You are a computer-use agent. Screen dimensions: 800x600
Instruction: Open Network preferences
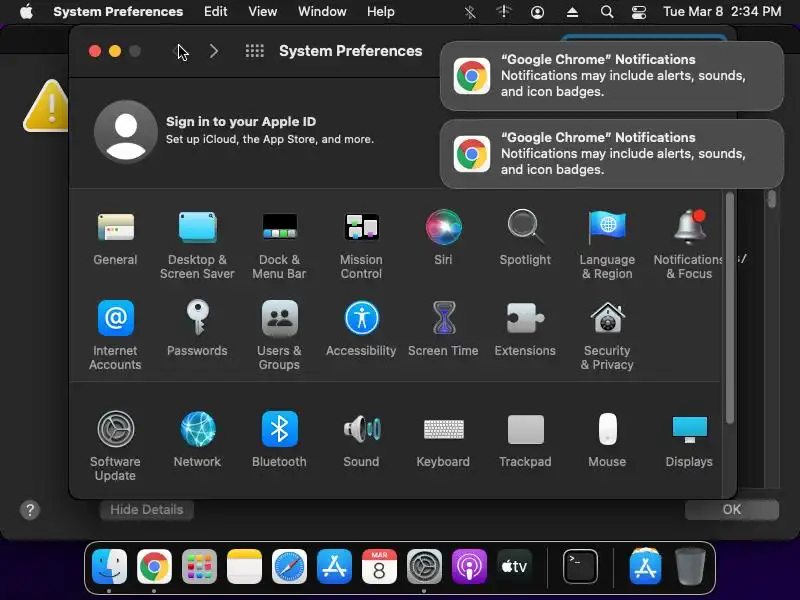point(197,440)
